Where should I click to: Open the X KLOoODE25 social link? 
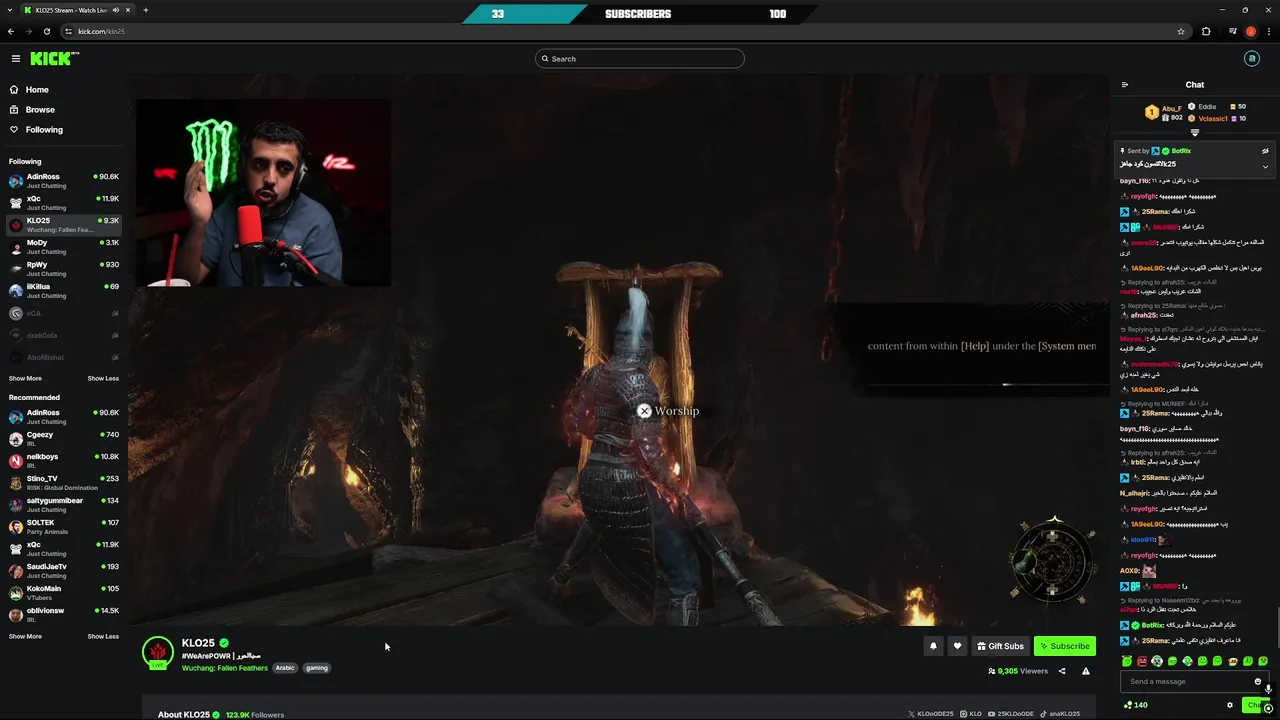coord(931,714)
